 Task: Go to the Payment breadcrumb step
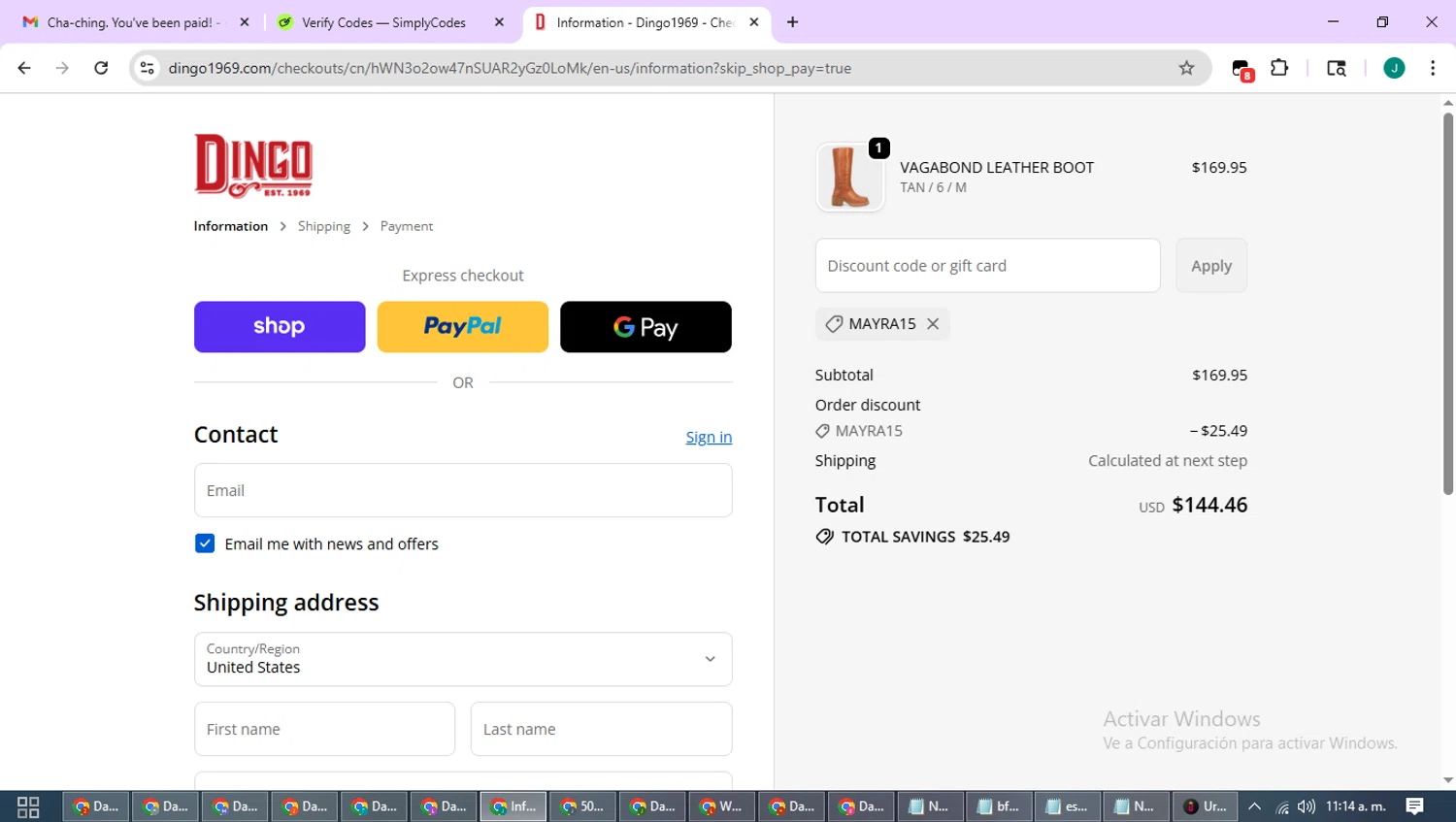[407, 226]
